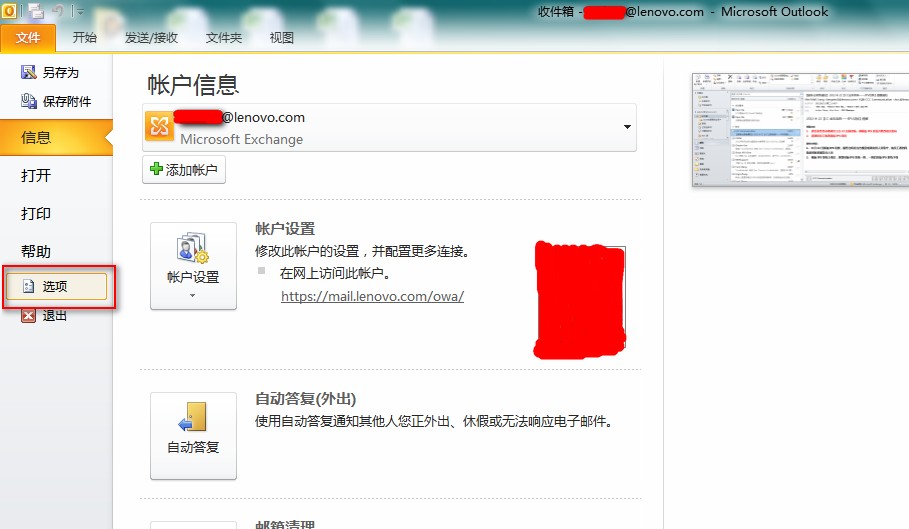Open the Customize Quick Access Toolbar arrow
This screenshot has height=529, width=909.
tap(80, 11)
